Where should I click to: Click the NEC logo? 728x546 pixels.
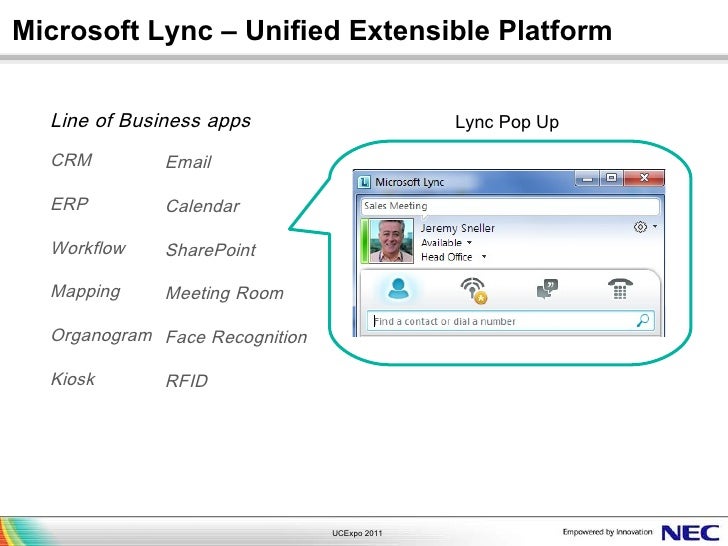click(690, 532)
